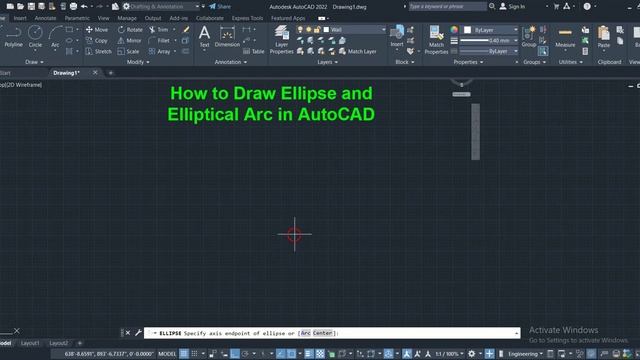The width and height of the screenshot is (640, 360).
Task: Close the Drawing1 file tab
Action: coord(95,73)
